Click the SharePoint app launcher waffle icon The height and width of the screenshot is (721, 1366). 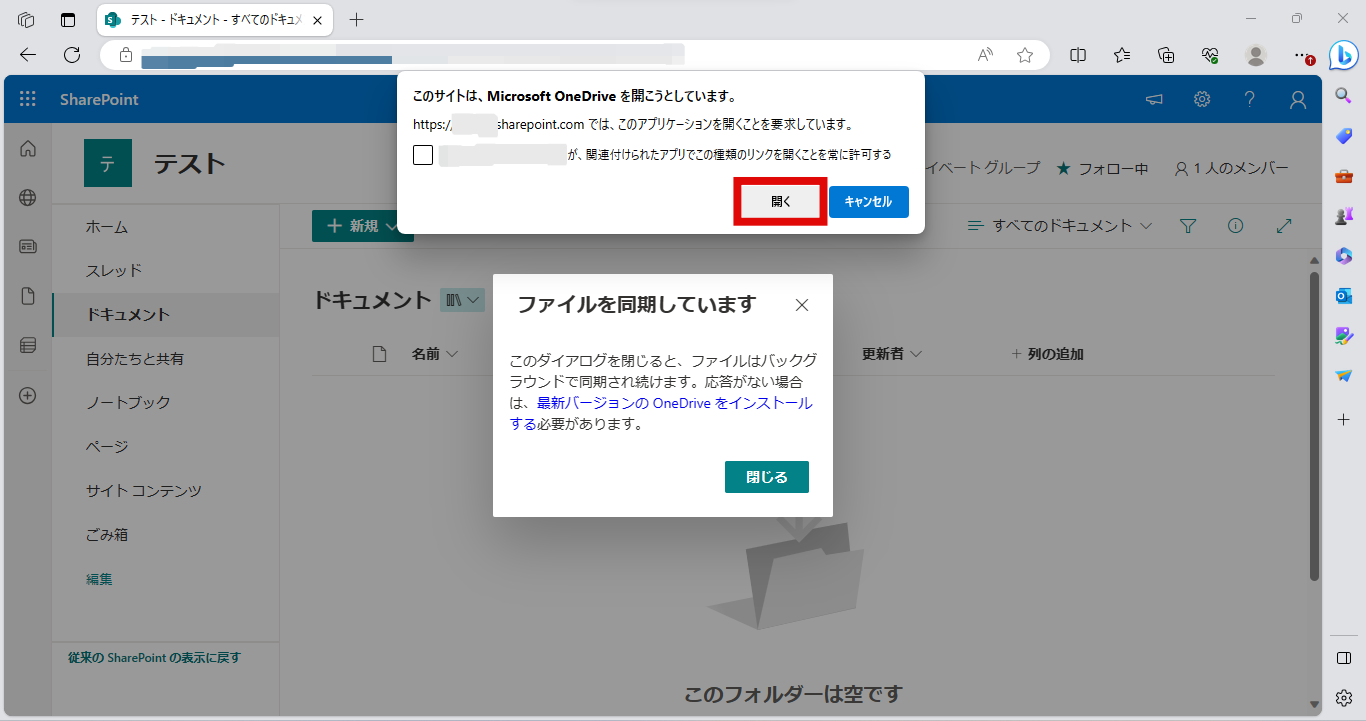tap(28, 99)
